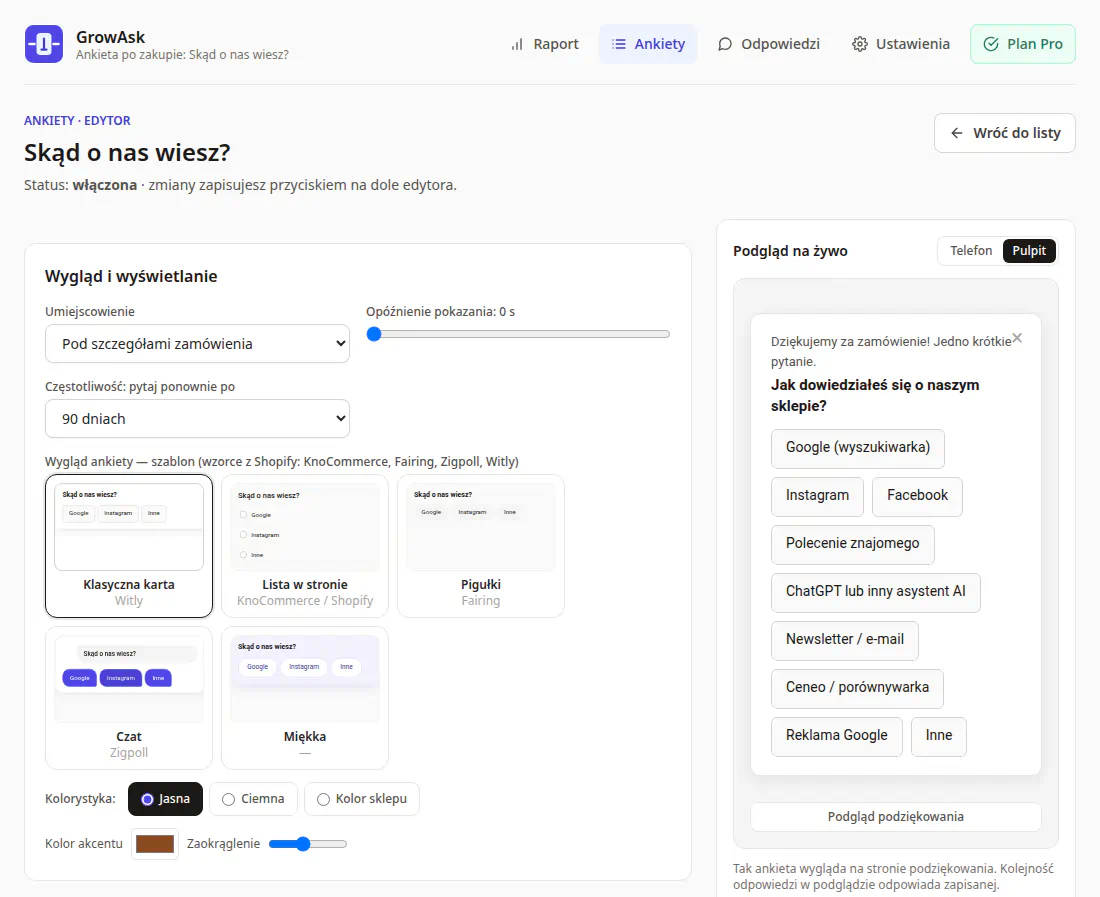Select the Inne answer in preview

[939, 736]
